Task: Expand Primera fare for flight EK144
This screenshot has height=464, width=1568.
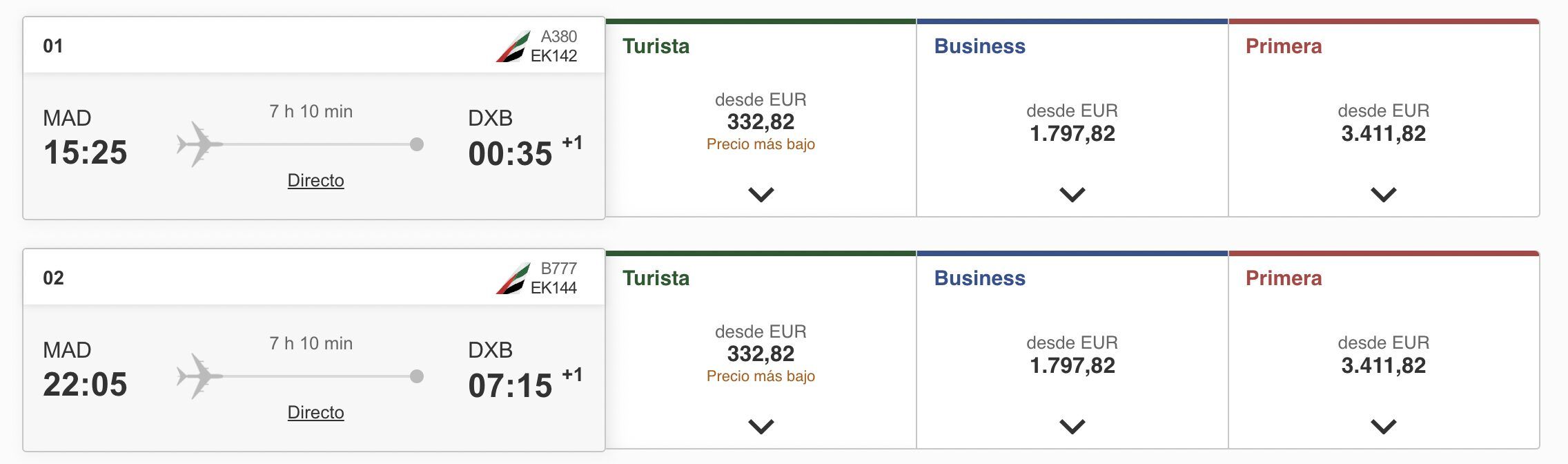Action: [x=1384, y=427]
